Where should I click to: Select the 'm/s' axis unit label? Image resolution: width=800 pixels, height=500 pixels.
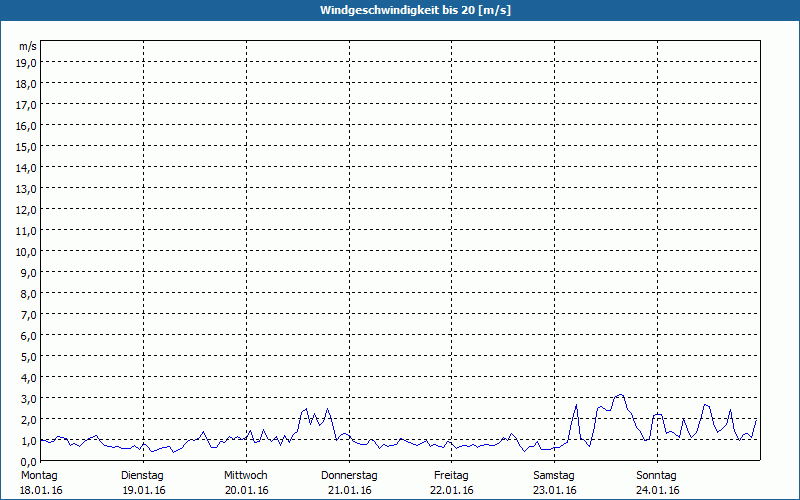coord(28,46)
